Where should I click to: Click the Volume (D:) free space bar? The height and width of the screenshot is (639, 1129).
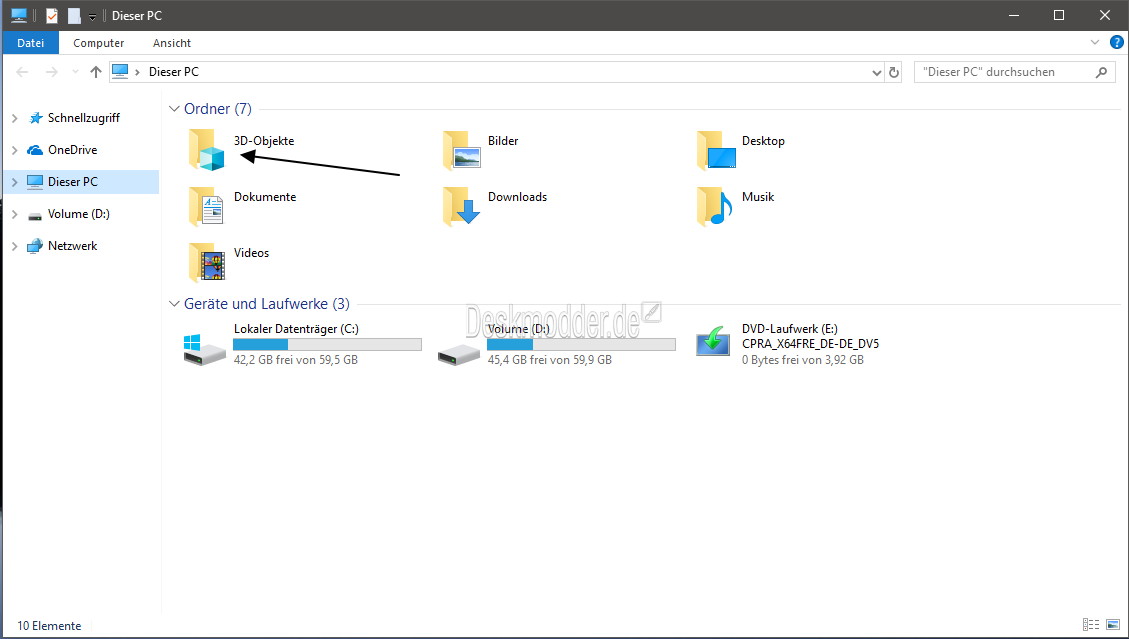(581, 345)
